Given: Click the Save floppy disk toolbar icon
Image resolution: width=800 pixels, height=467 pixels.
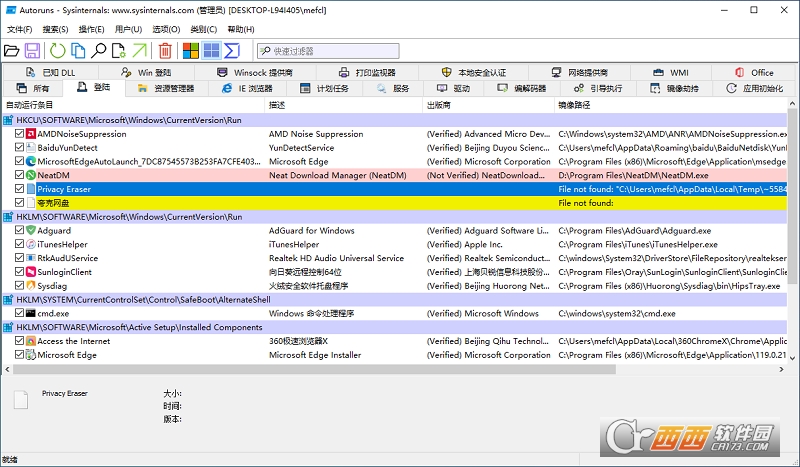Looking at the screenshot, I should (x=32, y=51).
